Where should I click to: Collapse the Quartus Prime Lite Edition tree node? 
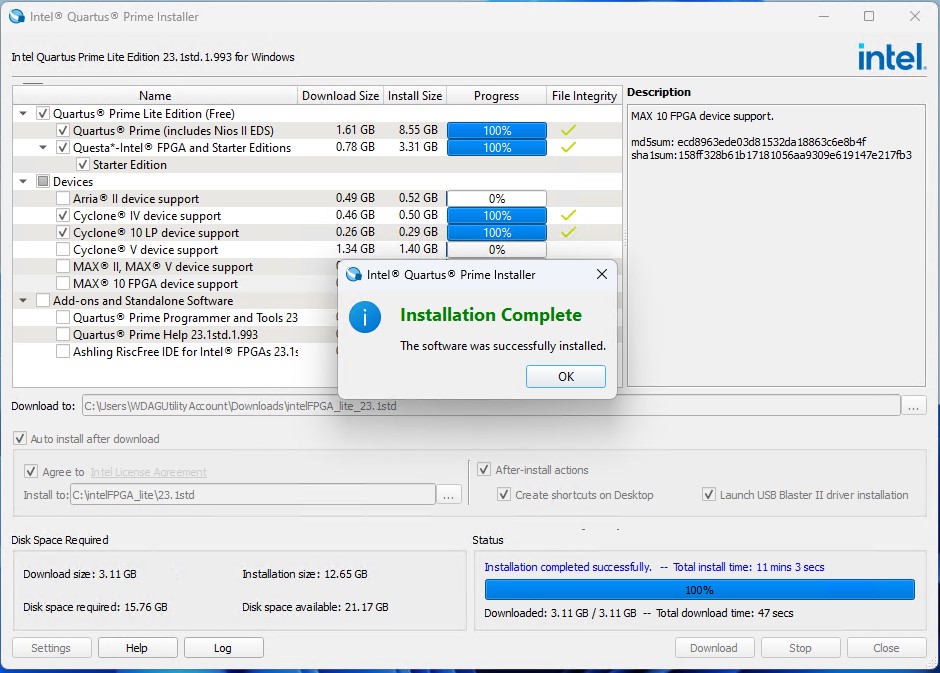(x=23, y=113)
